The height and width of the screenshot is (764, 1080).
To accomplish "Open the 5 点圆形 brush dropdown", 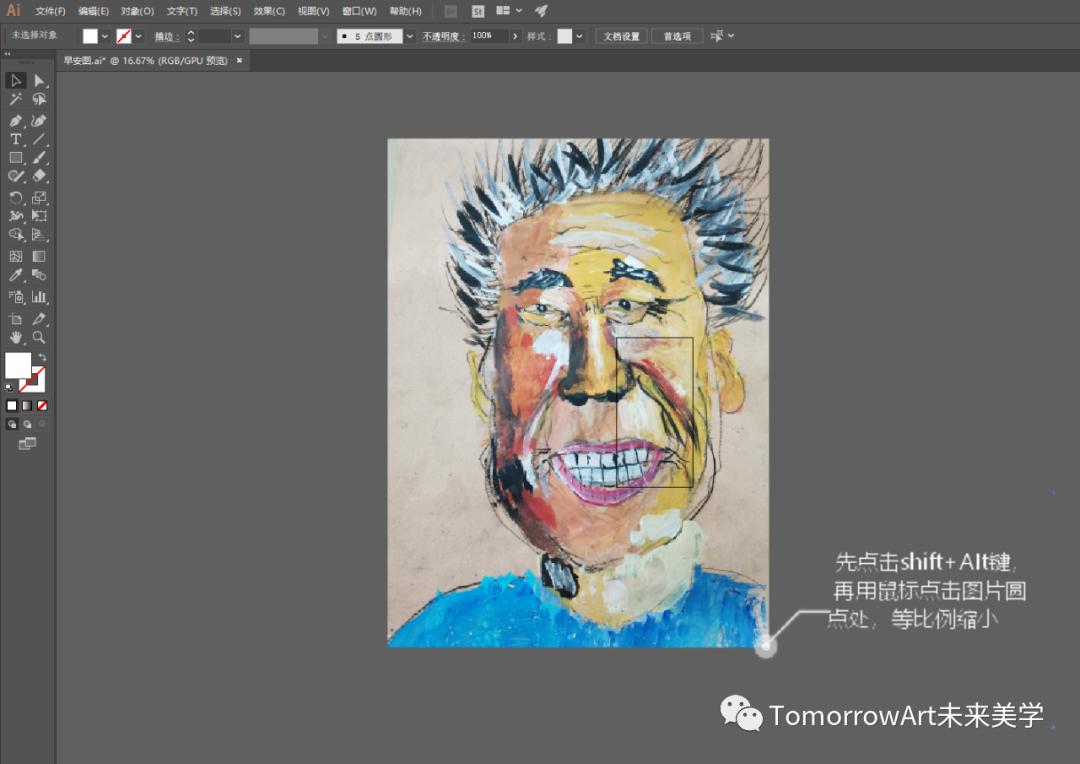I will click(410, 37).
